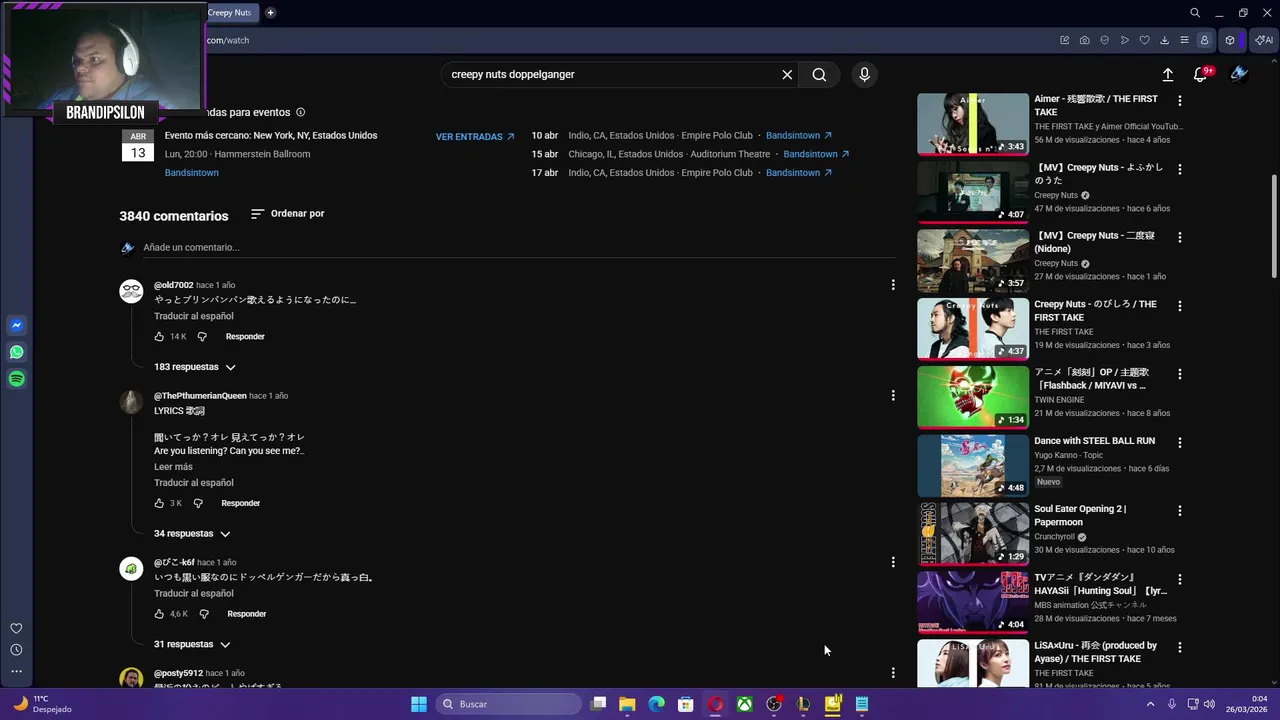The image size is (1280, 720).
Task: Reply to 4,6 K likes comment
Action: (x=247, y=614)
